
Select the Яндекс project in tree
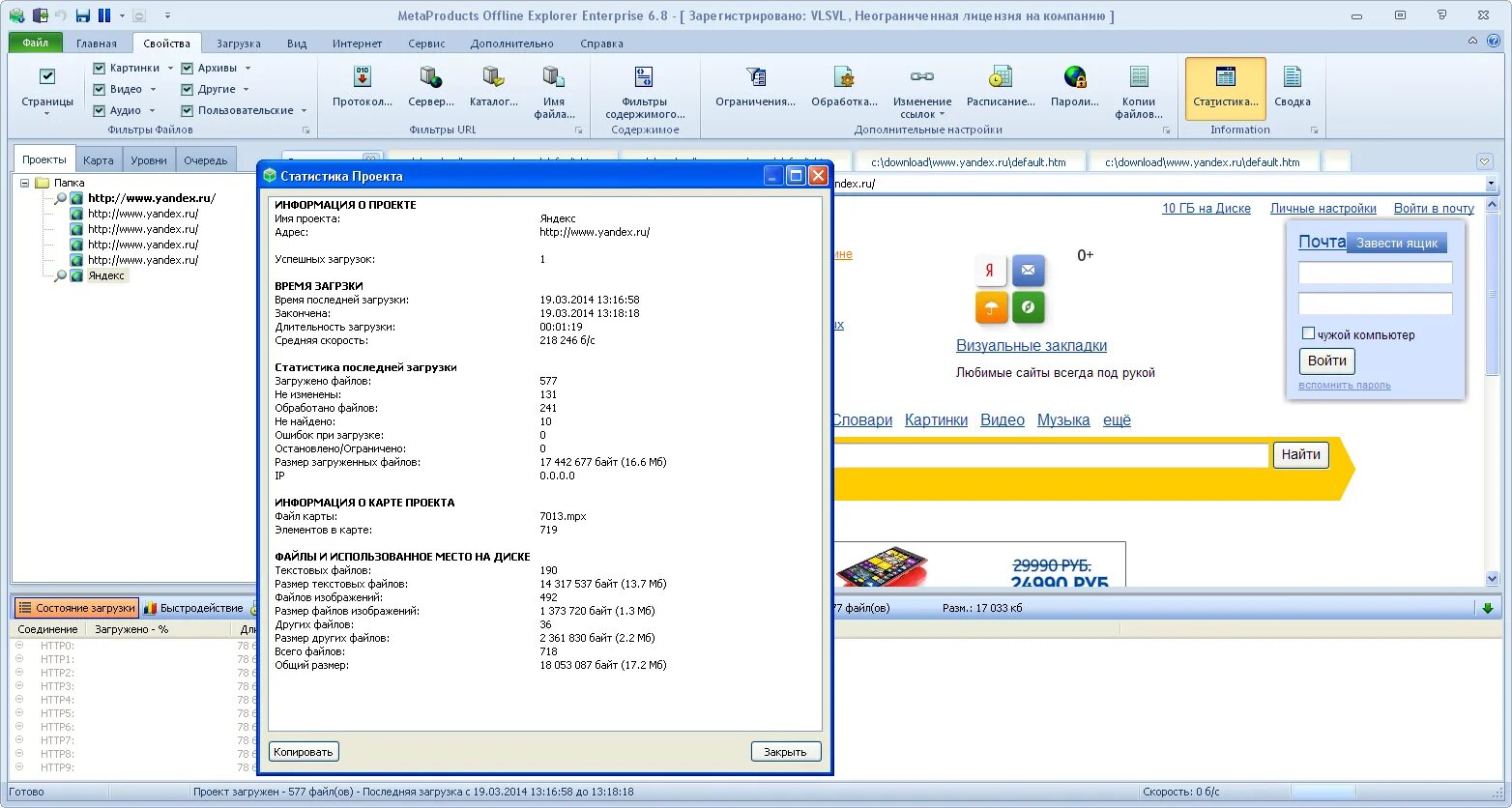pyautogui.click(x=106, y=275)
